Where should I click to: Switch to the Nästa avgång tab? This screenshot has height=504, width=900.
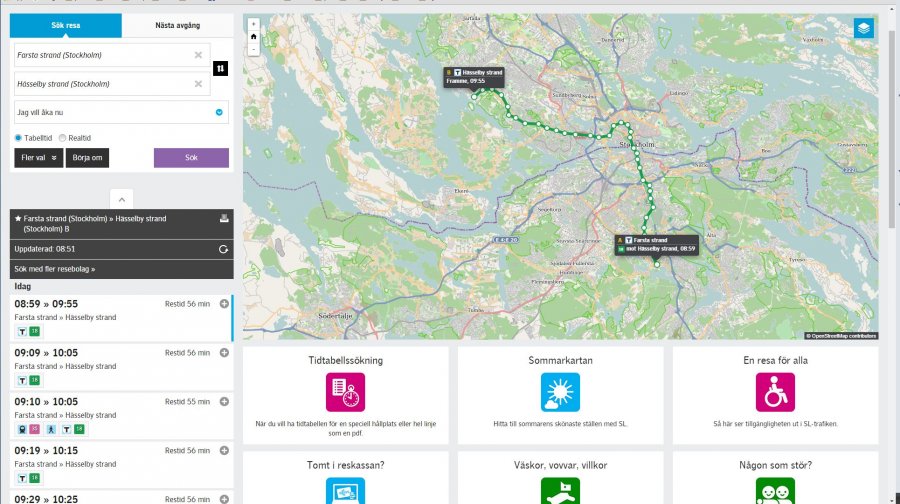[x=178, y=26]
